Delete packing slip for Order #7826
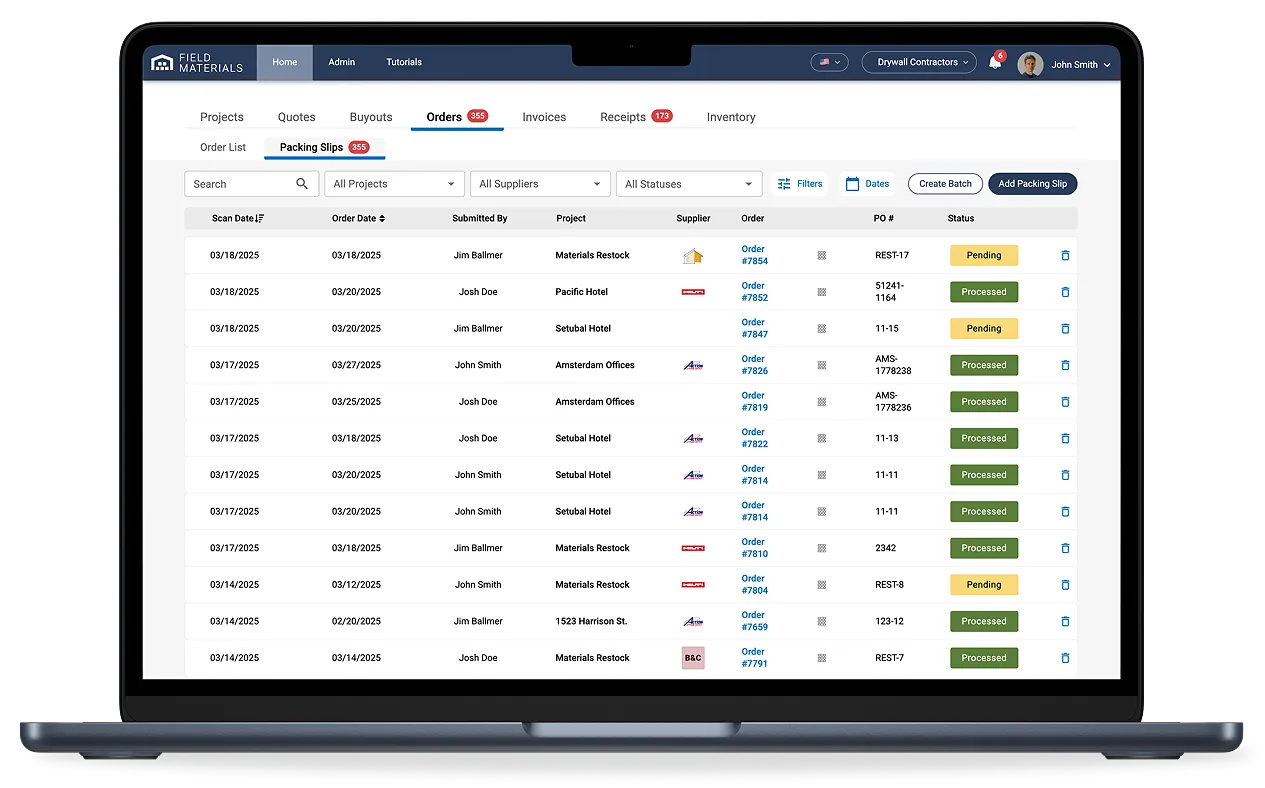The width and height of the screenshot is (1265, 788). [1065, 365]
